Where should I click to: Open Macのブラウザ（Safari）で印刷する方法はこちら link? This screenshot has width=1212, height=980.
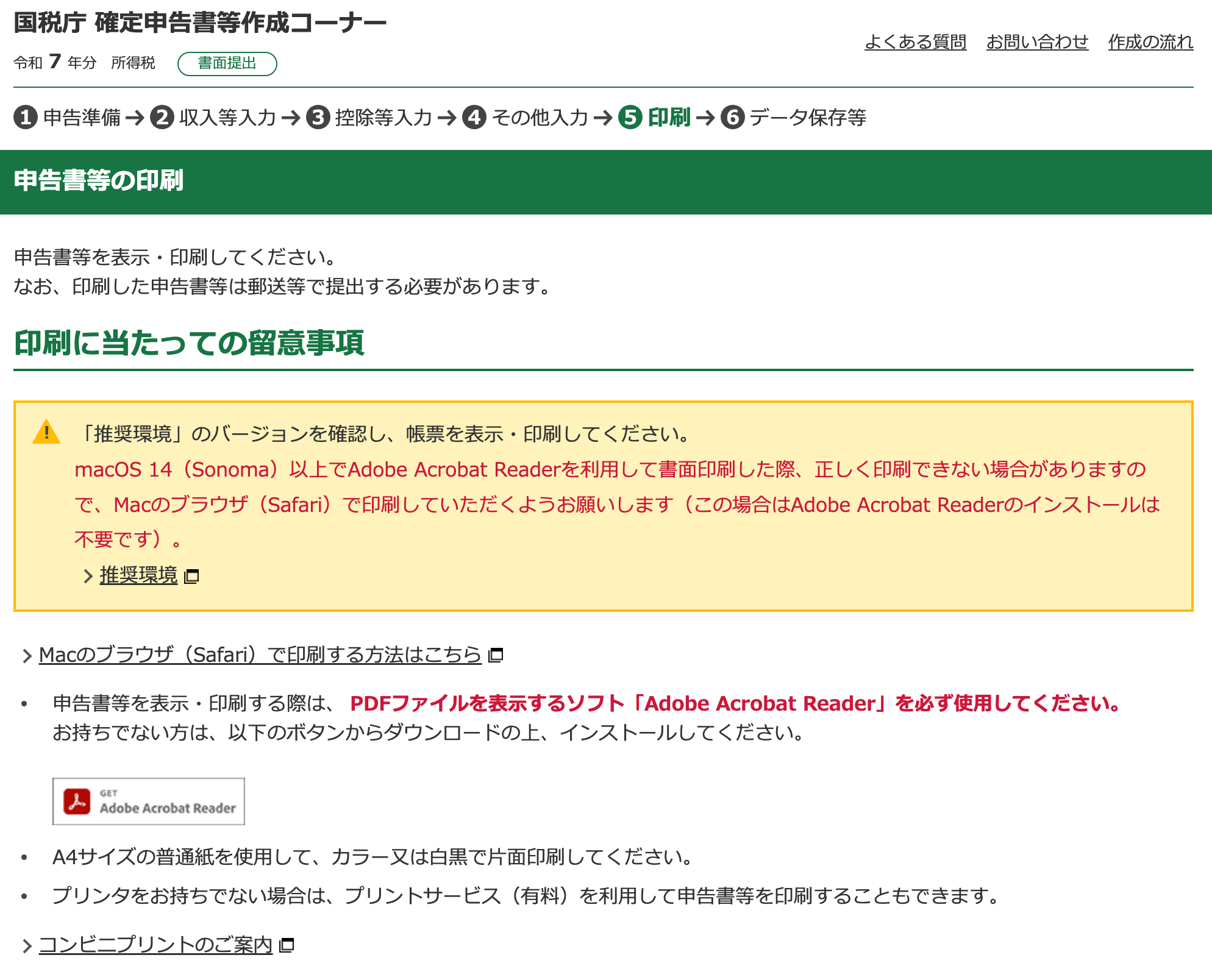coord(260,655)
